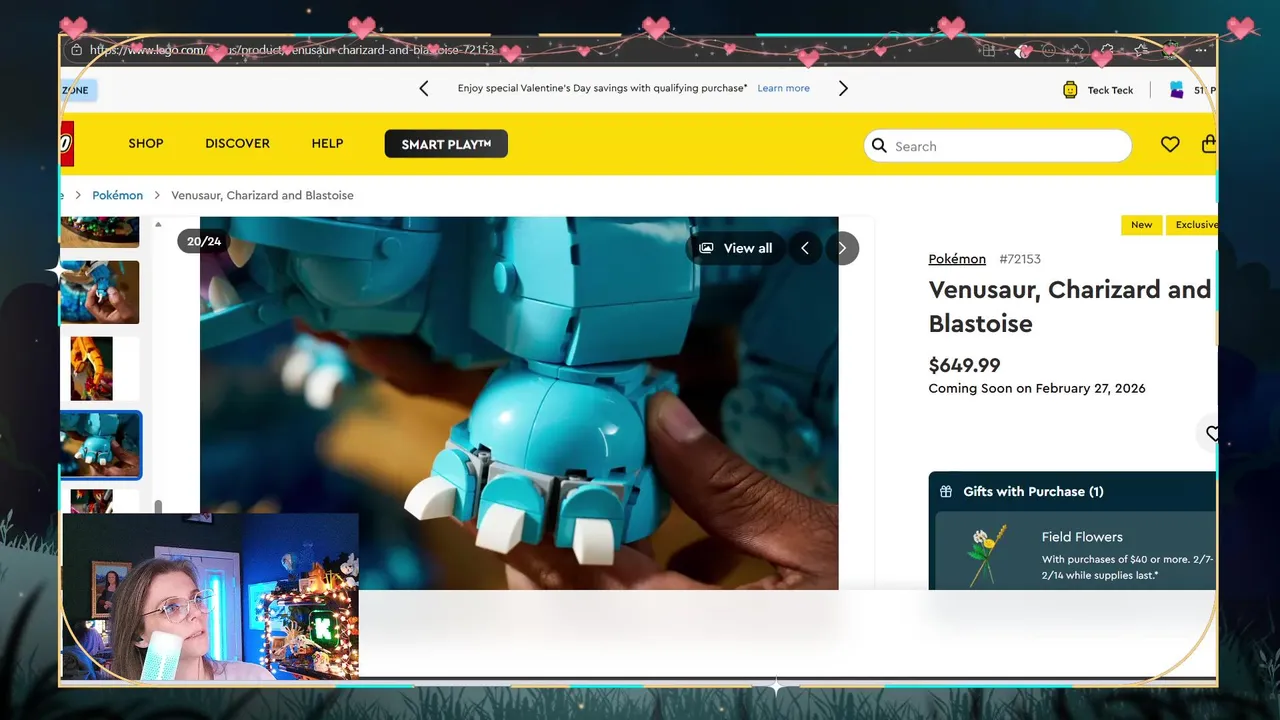Screen dimensions: 1280x720
Task: Click the magnifier icon in the search box
Action: 879,146
